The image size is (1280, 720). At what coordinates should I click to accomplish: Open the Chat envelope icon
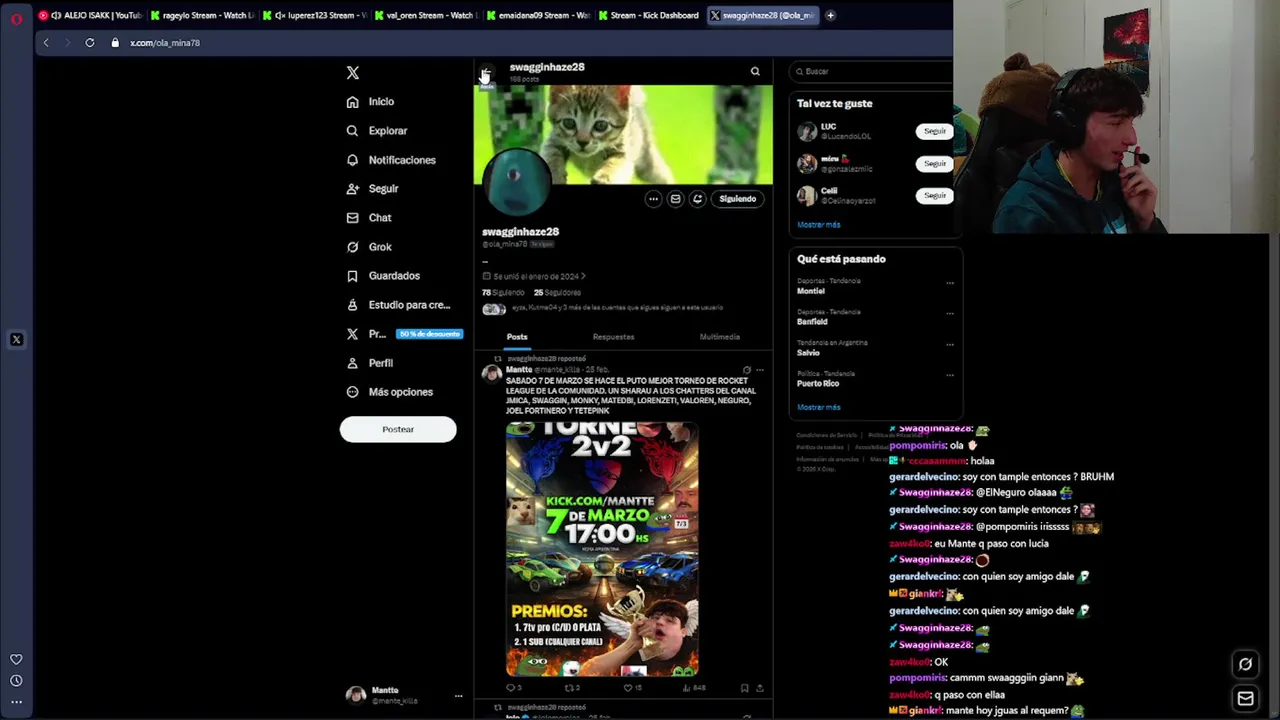click(352, 218)
